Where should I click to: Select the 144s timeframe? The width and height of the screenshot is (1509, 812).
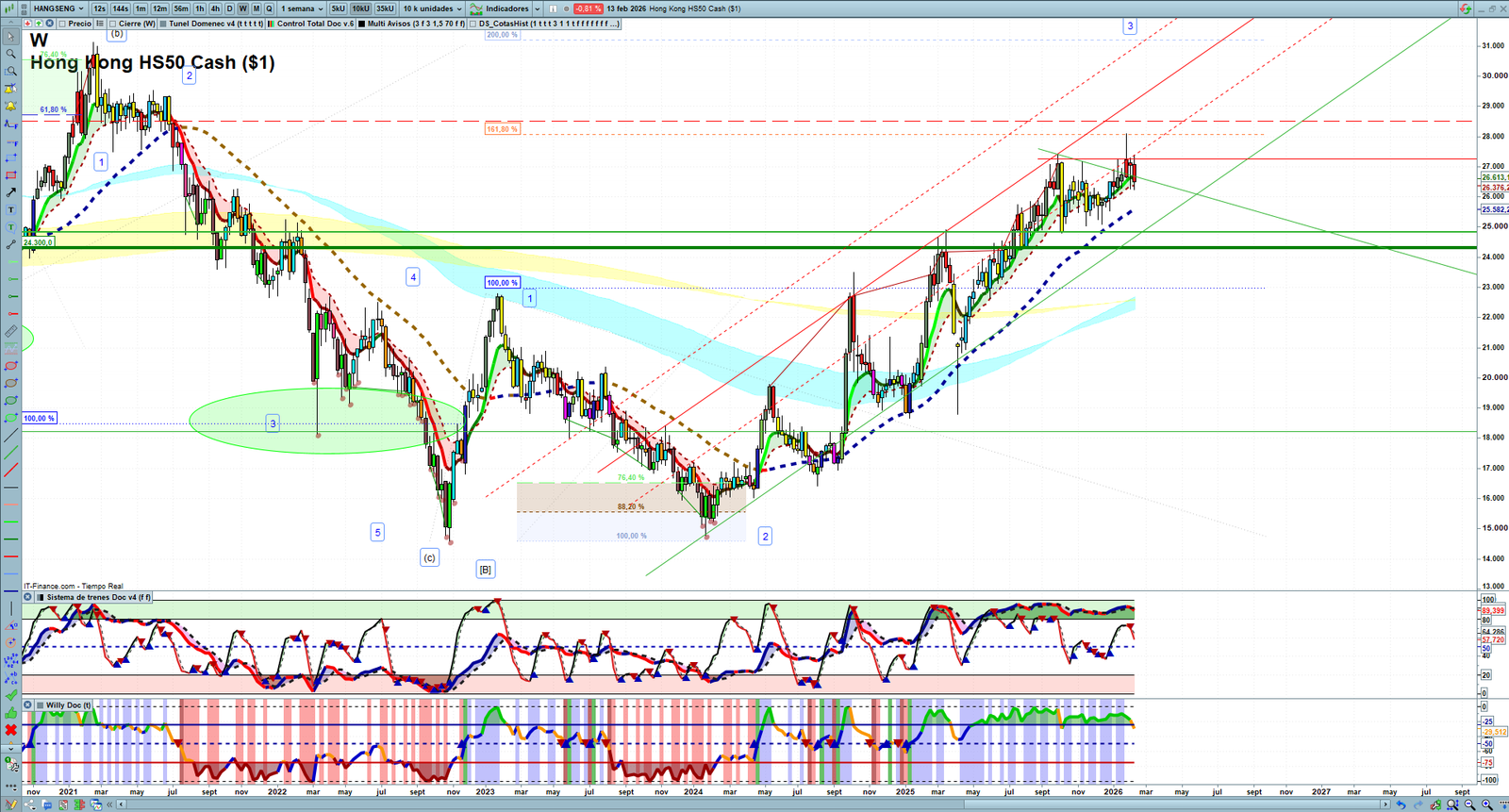point(121,8)
